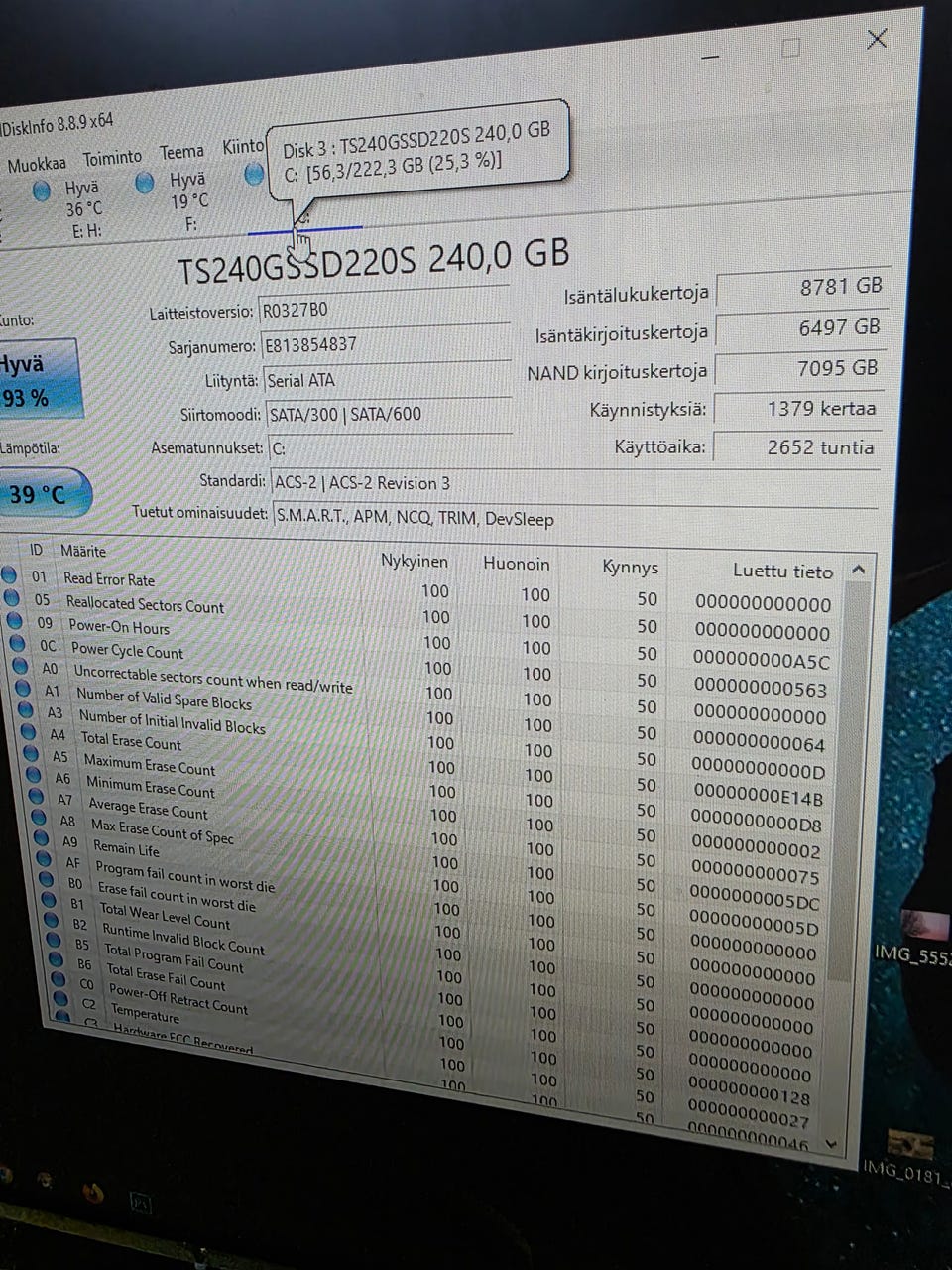Click the Maximum Erase Count status icon
Screen dimensions: 952x1270
(x=33, y=753)
